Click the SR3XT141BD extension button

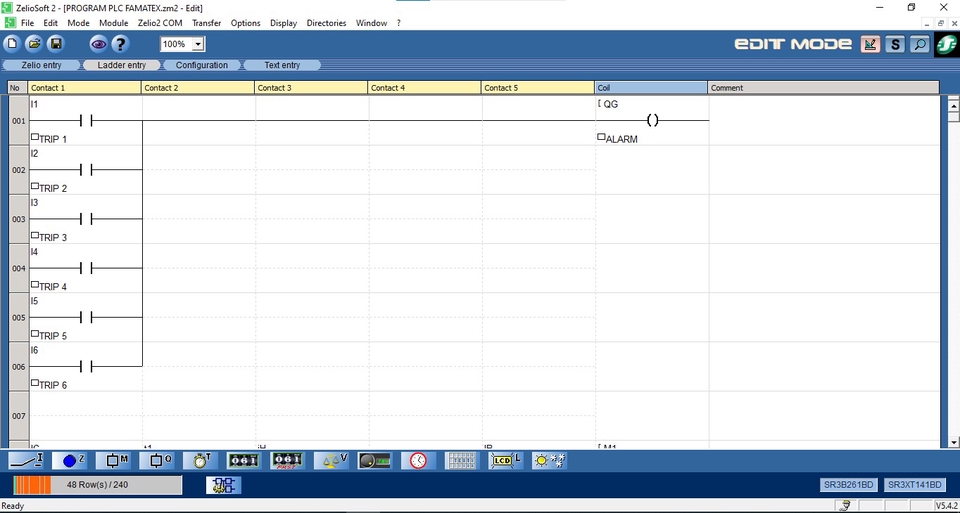(913, 485)
